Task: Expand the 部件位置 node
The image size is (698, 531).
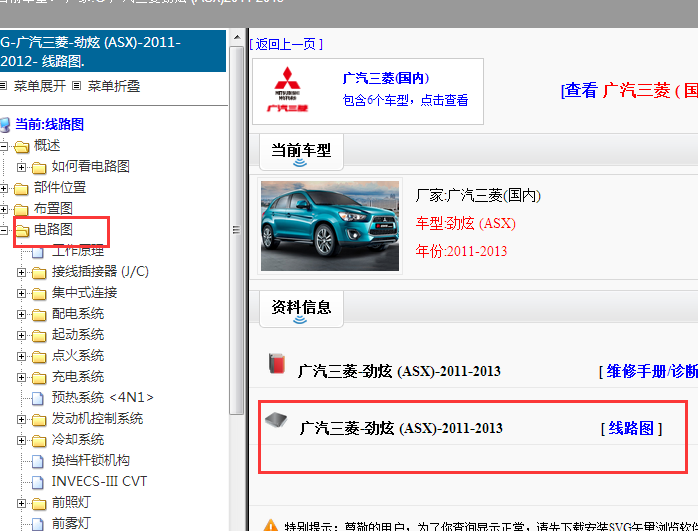Action: tap(3, 188)
